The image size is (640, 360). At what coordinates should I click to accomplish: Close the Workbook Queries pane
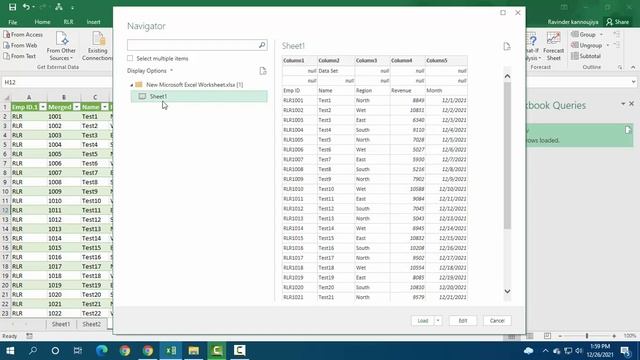[631, 104]
